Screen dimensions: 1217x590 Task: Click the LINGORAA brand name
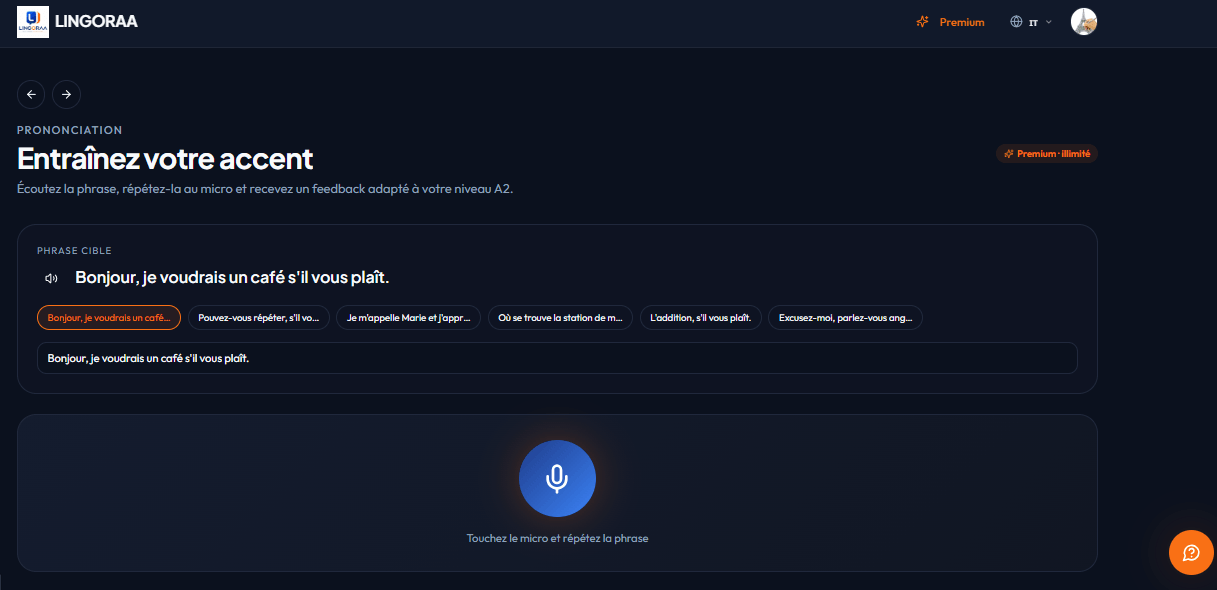[x=96, y=22]
